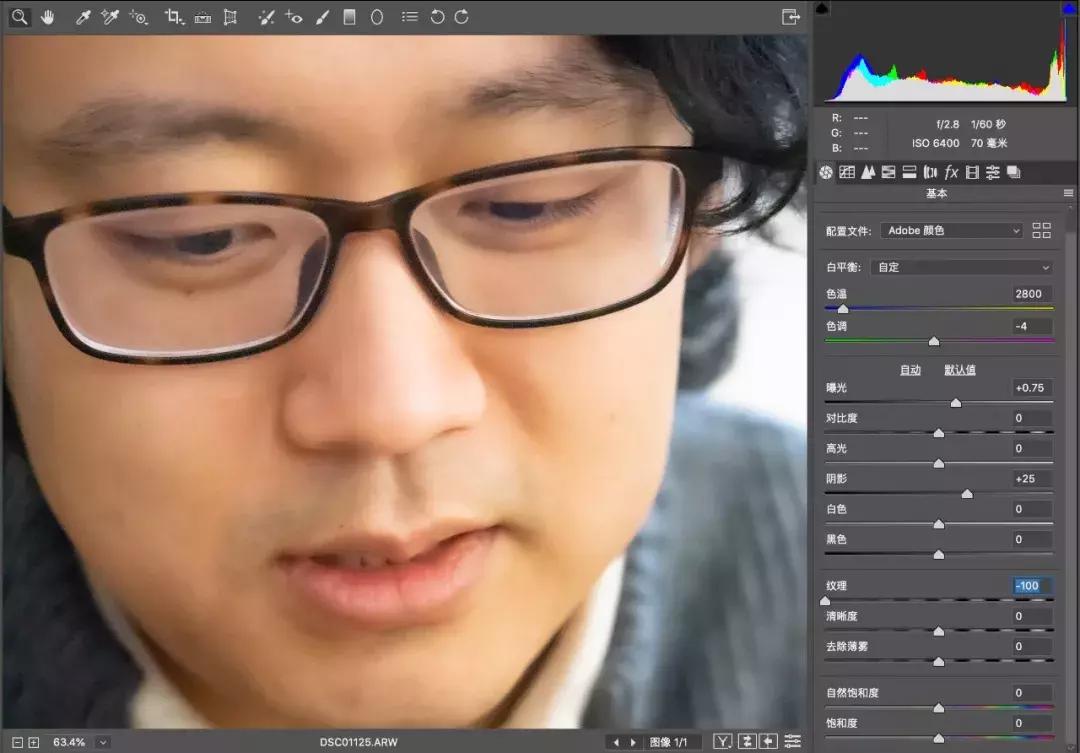Screen dimensions: 1080x753
Task: Select the Adjustment Brush tool
Action: click(322, 17)
